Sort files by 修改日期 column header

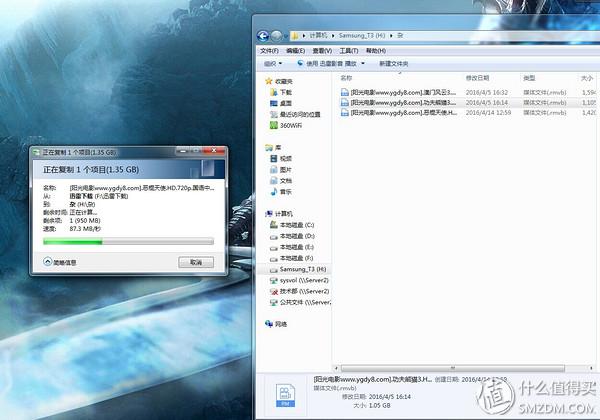tap(480, 76)
